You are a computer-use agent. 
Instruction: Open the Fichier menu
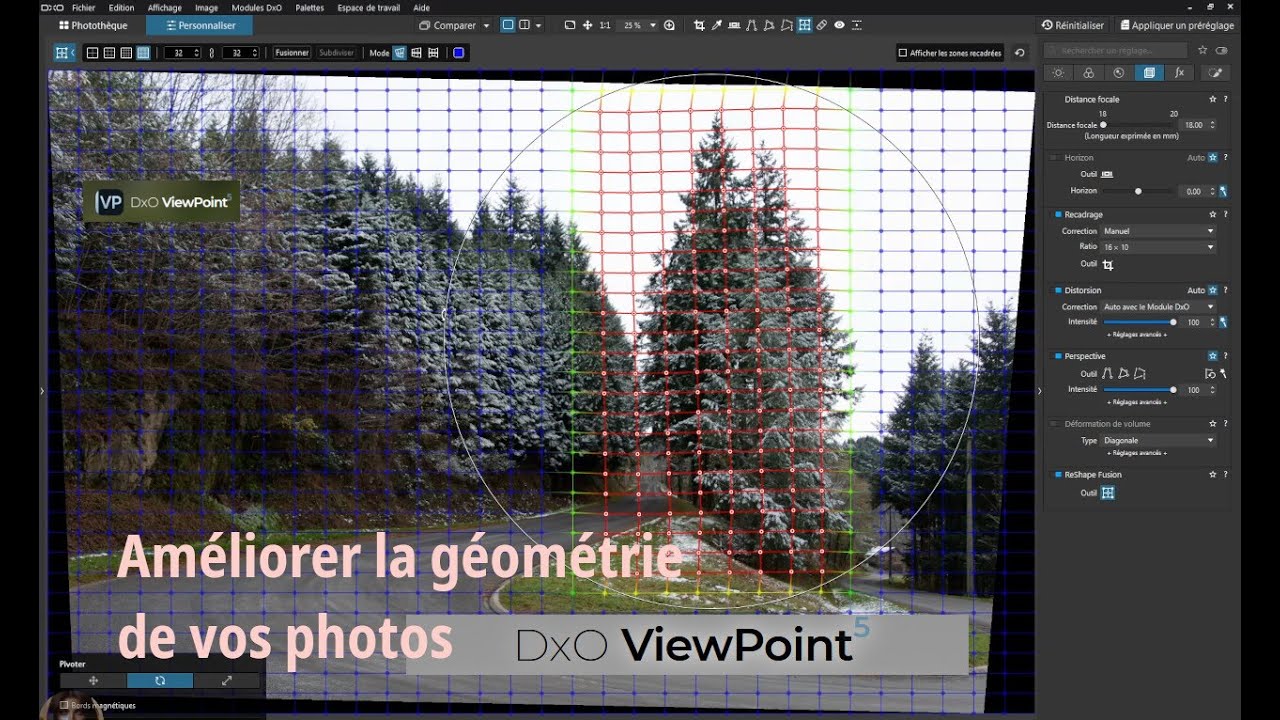pos(84,7)
